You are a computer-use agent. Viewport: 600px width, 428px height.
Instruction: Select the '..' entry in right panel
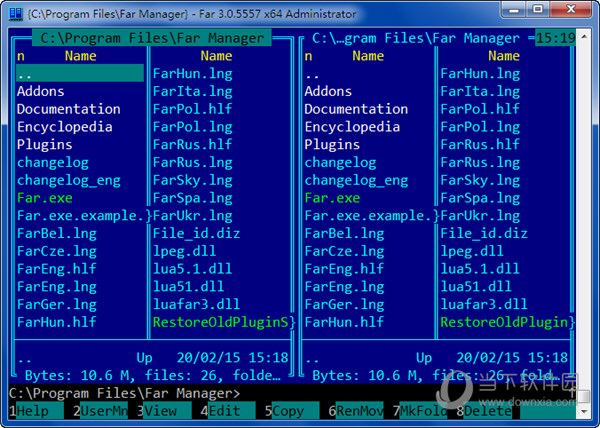pos(312,76)
